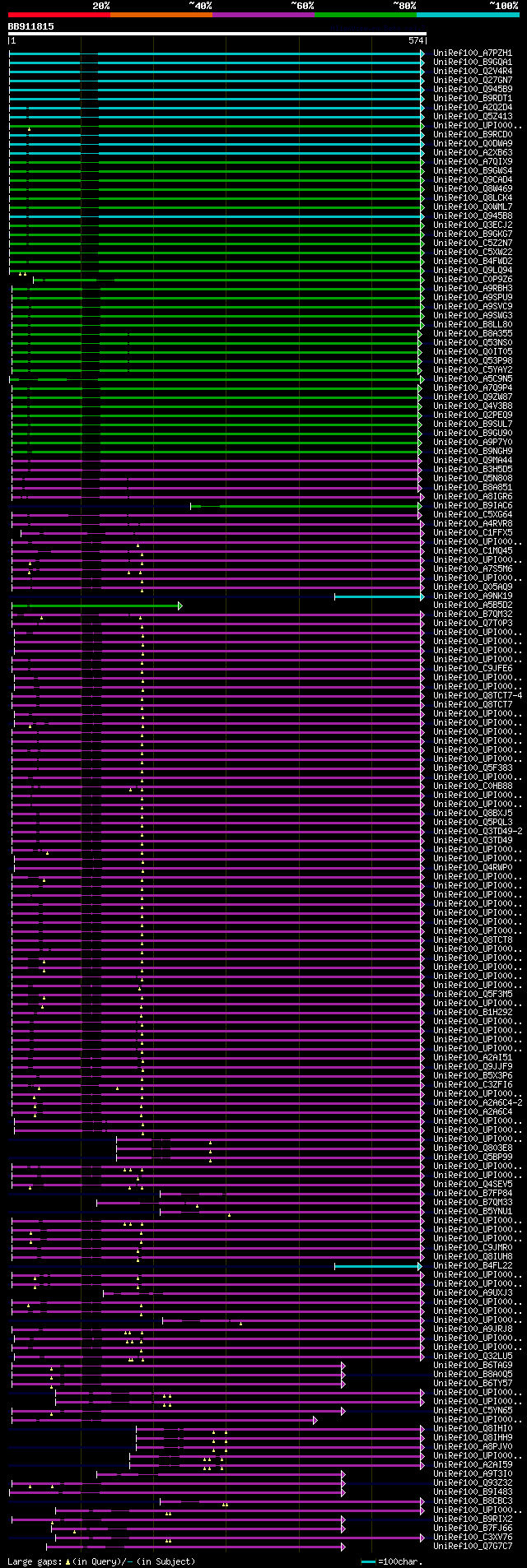
Task: Open hit UniRef100_B9RDT1
Action: pyautogui.click(x=473, y=98)
